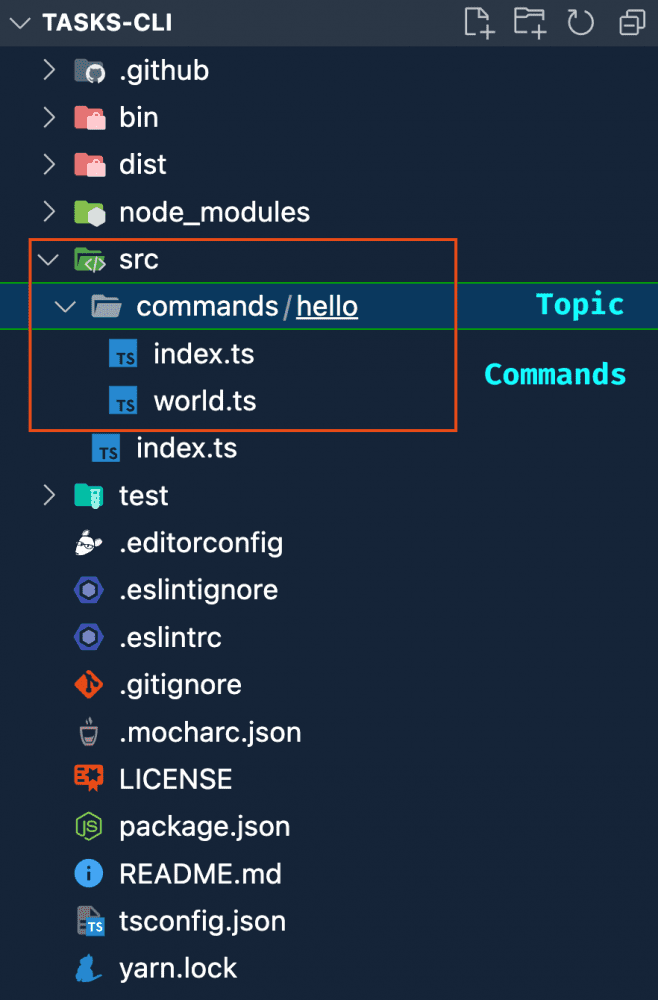
Task: Open world.ts in the hello folder
Action: pyautogui.click(x=204, y=402)
